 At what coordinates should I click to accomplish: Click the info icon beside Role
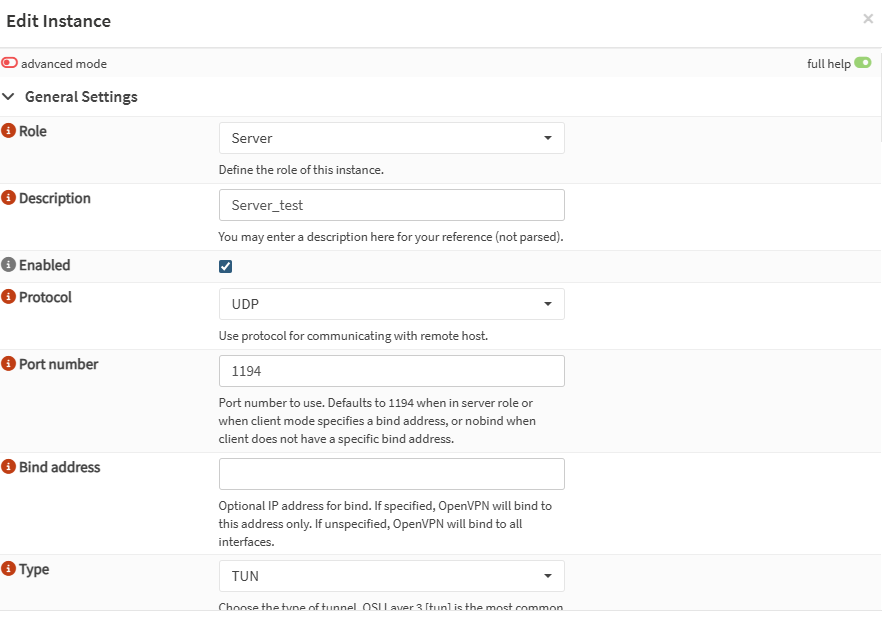pos(9,131)
